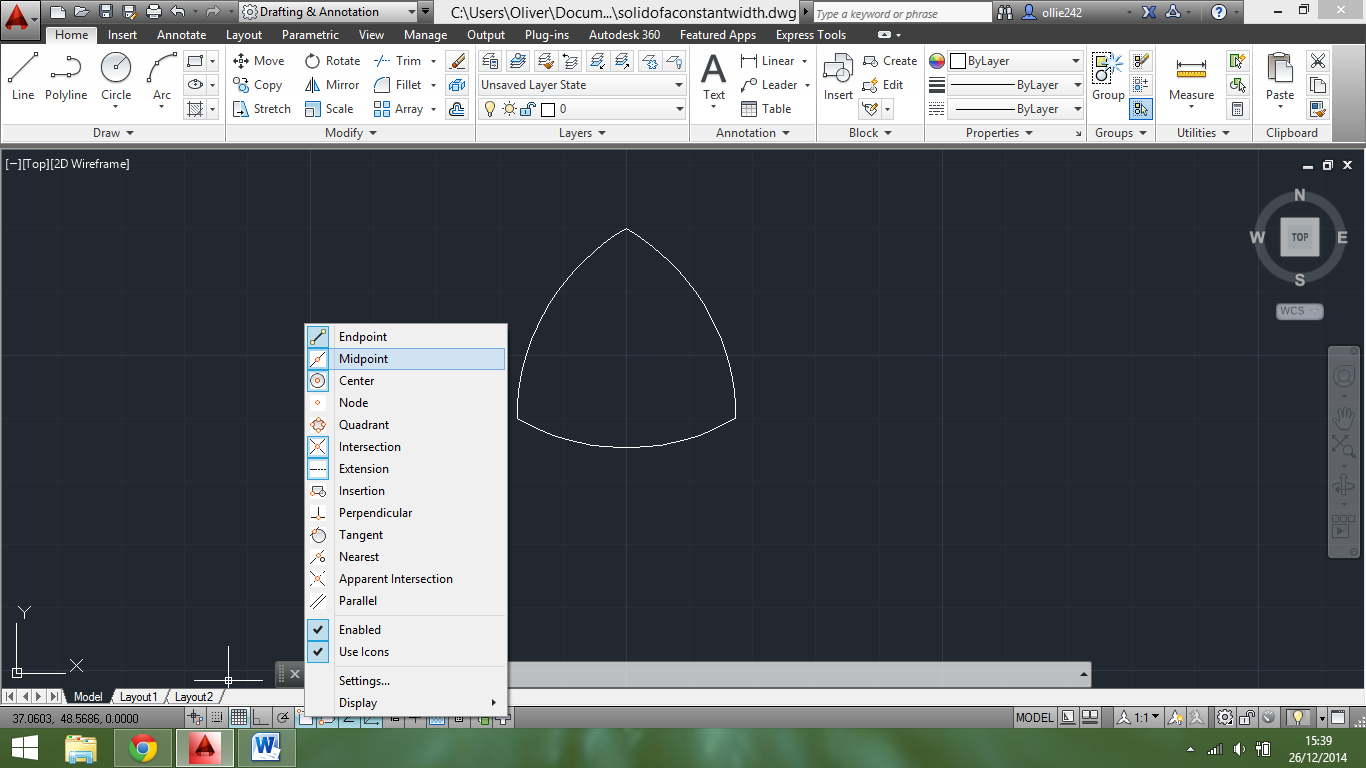Image resolution: width=1366 pixels, height=768 pixels.
Task: Expand the Layers panel flyout
Action: click(x=582, y=133)
